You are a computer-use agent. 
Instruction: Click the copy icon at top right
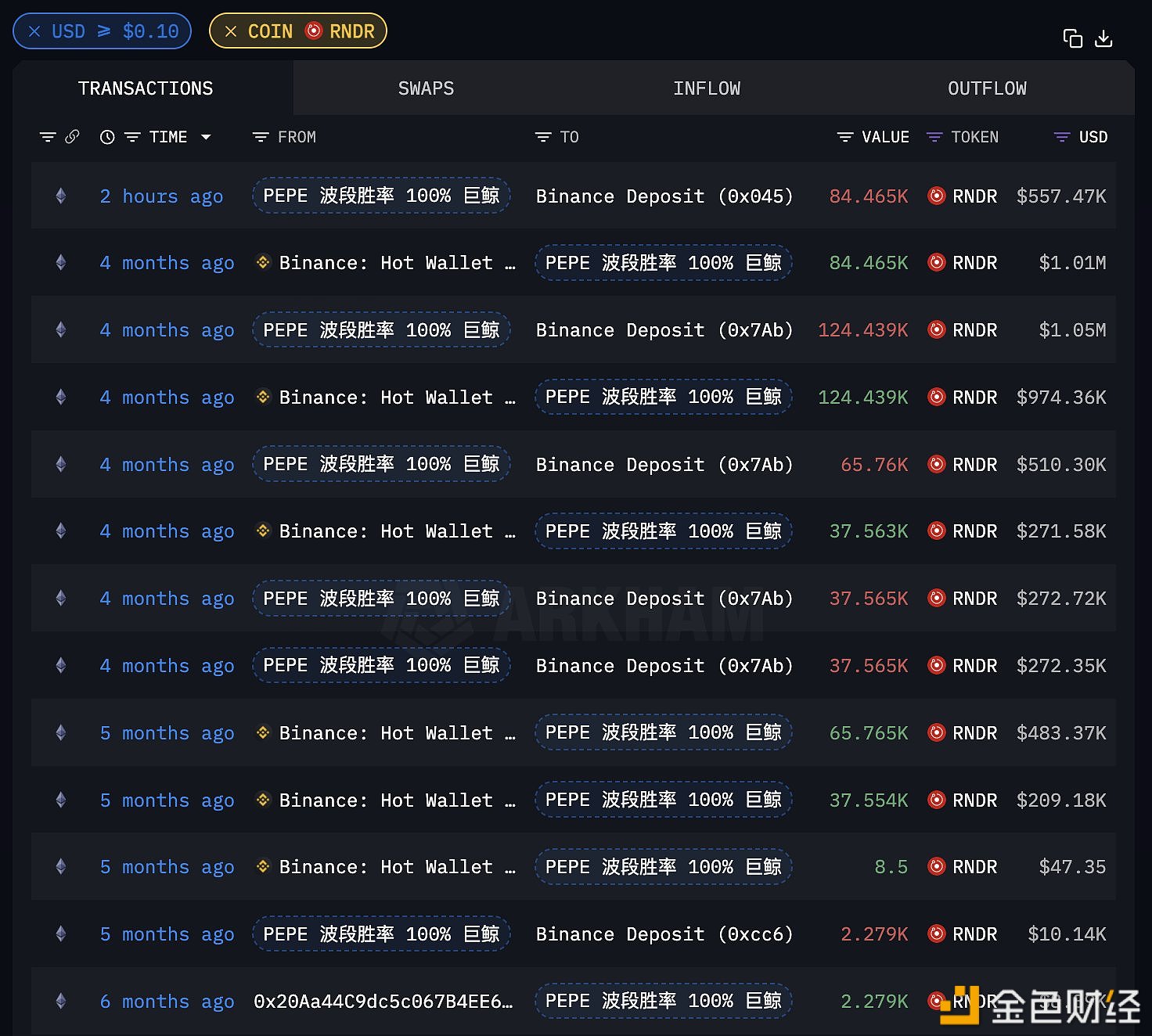click(x=1072, y=38)
